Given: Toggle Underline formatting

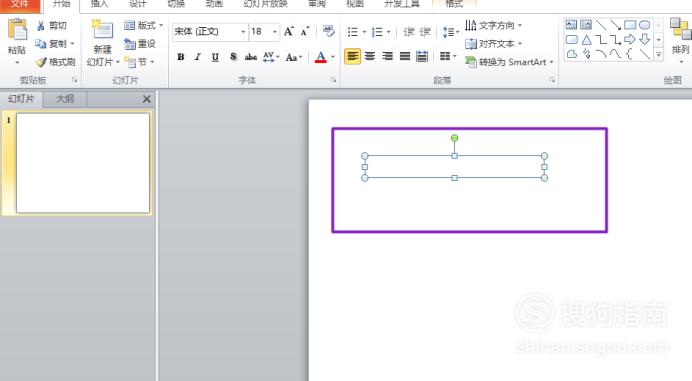Looking at the screenshot, I should pyautogui.click(x=215, y=57).
